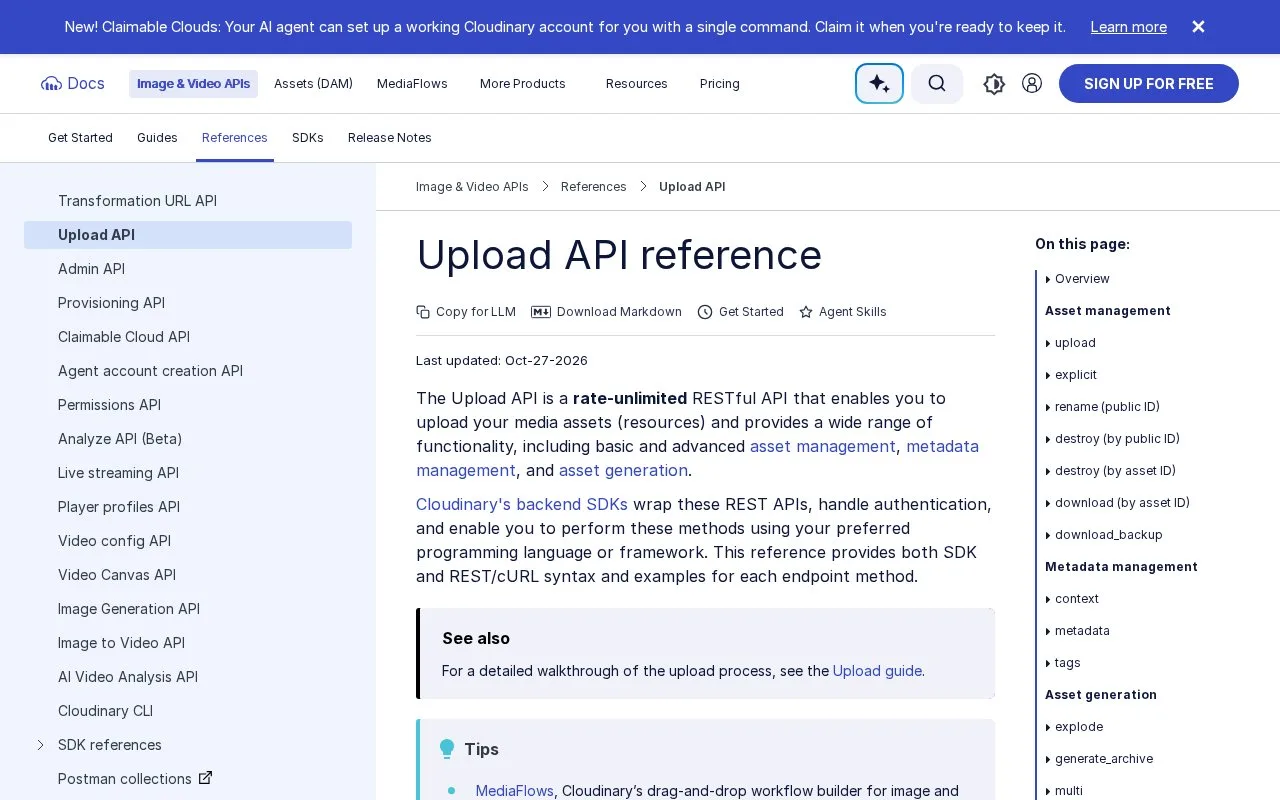1280x800 pixels.
Task: Open the user account icon
Action: (1032, 84)
